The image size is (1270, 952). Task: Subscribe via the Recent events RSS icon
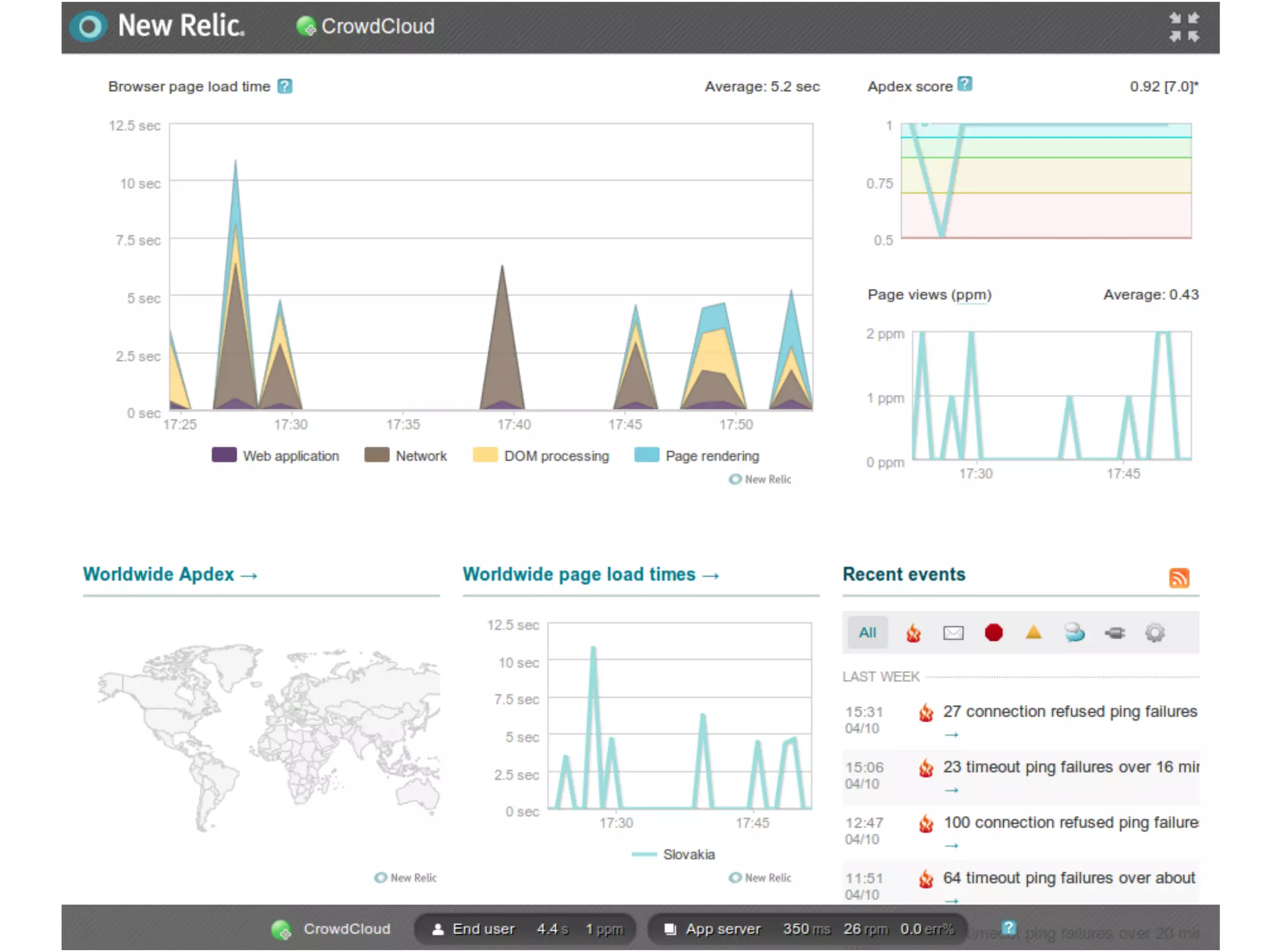pos(1178,578)
